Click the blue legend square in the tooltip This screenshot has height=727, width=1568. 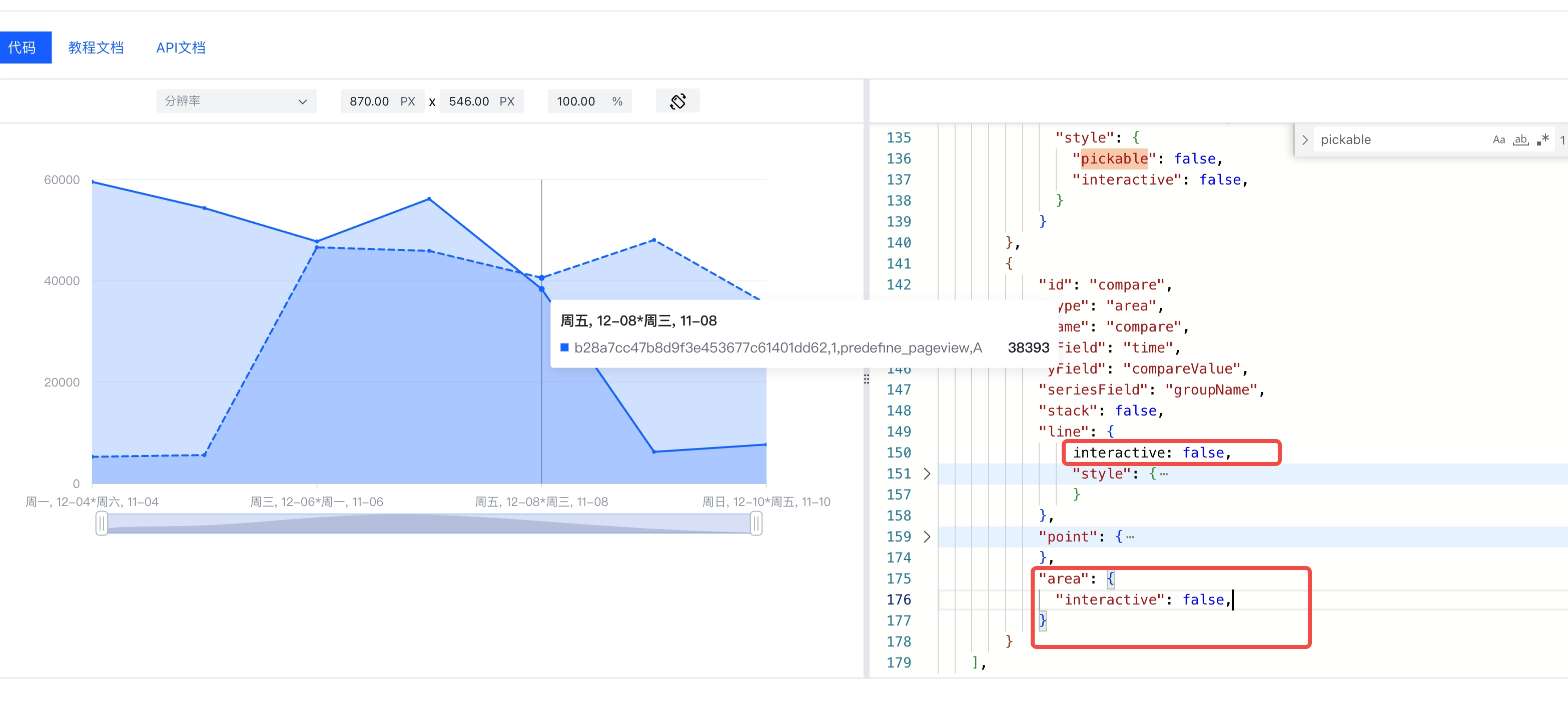coord(564,347)
